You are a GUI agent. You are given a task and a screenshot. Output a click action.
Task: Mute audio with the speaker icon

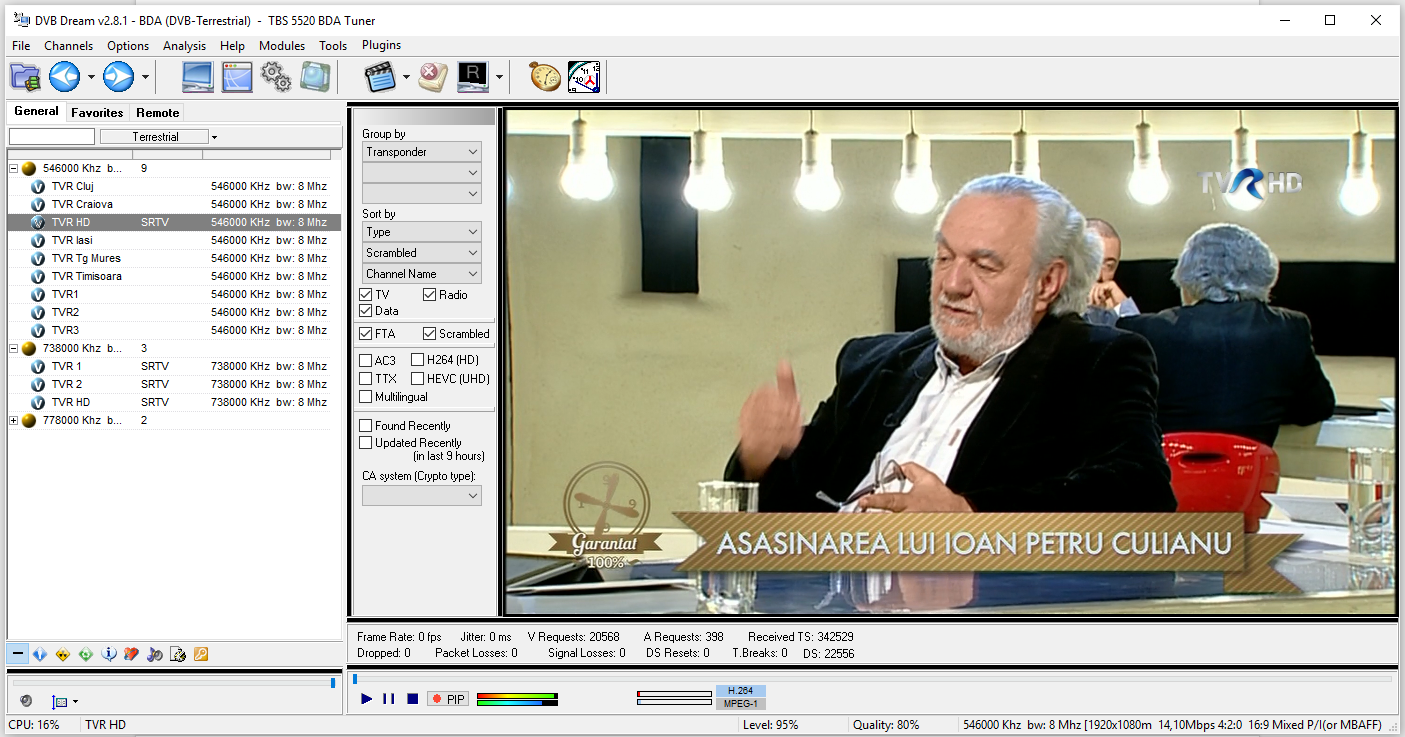pos(26,701)
